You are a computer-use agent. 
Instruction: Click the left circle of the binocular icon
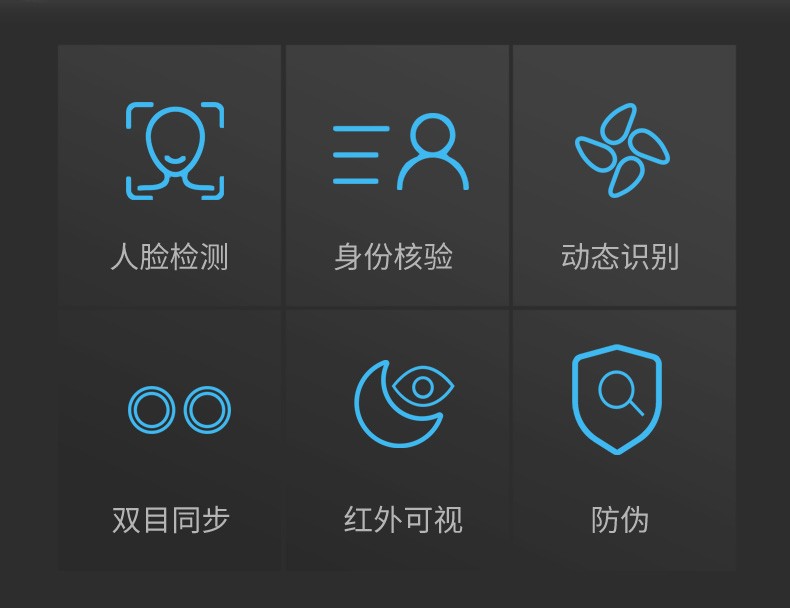coord(152,410)
